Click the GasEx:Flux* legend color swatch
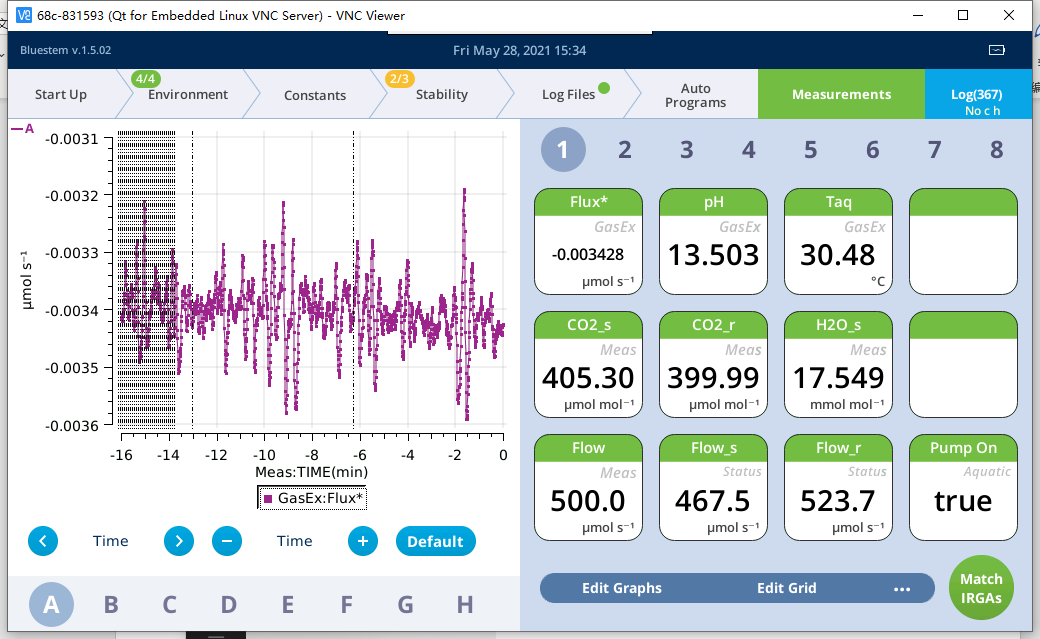This screenshot has height=639, width=1040. (268, 497)
